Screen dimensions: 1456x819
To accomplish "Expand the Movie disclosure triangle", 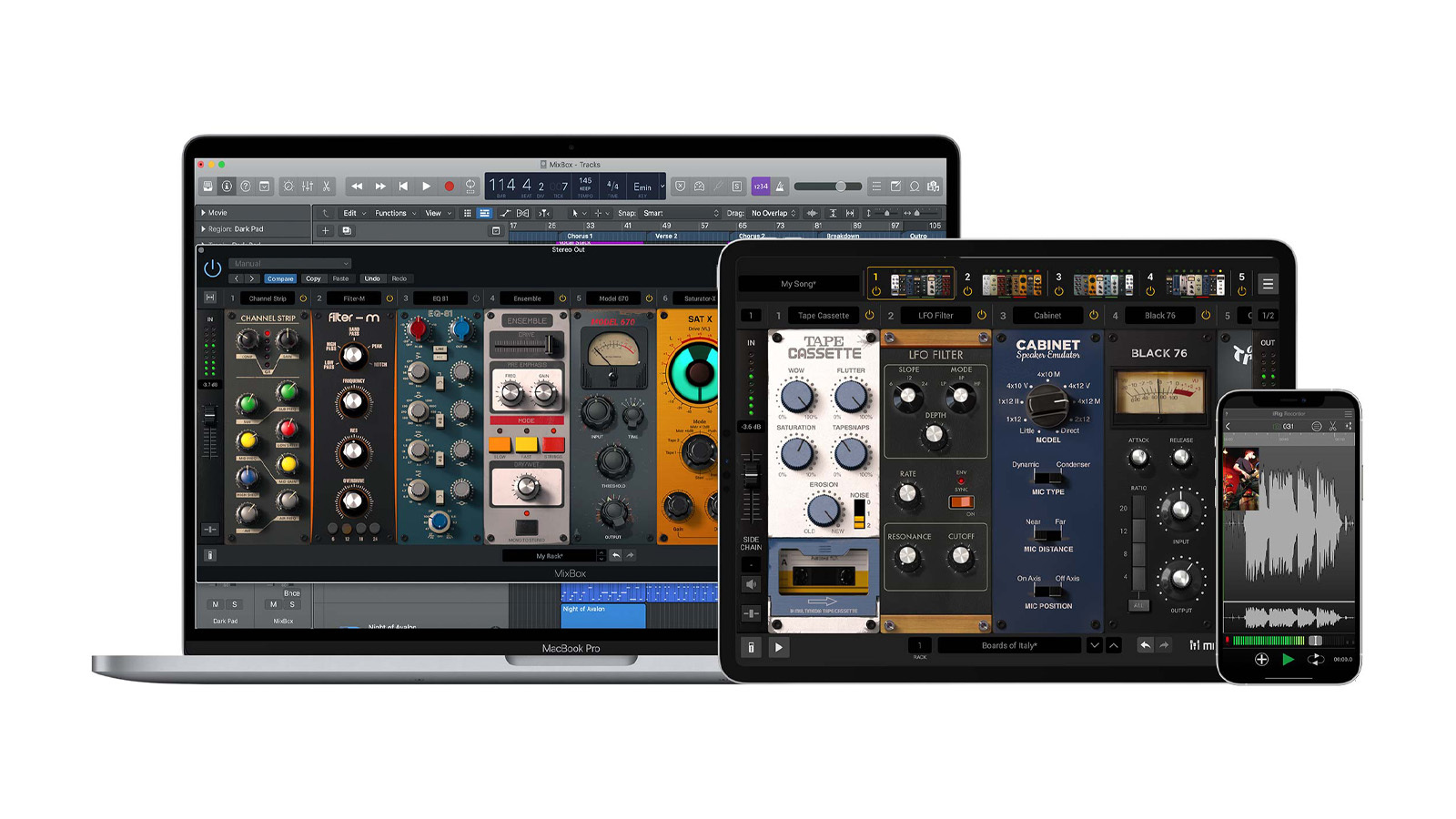I will click(x=203, y=213).
